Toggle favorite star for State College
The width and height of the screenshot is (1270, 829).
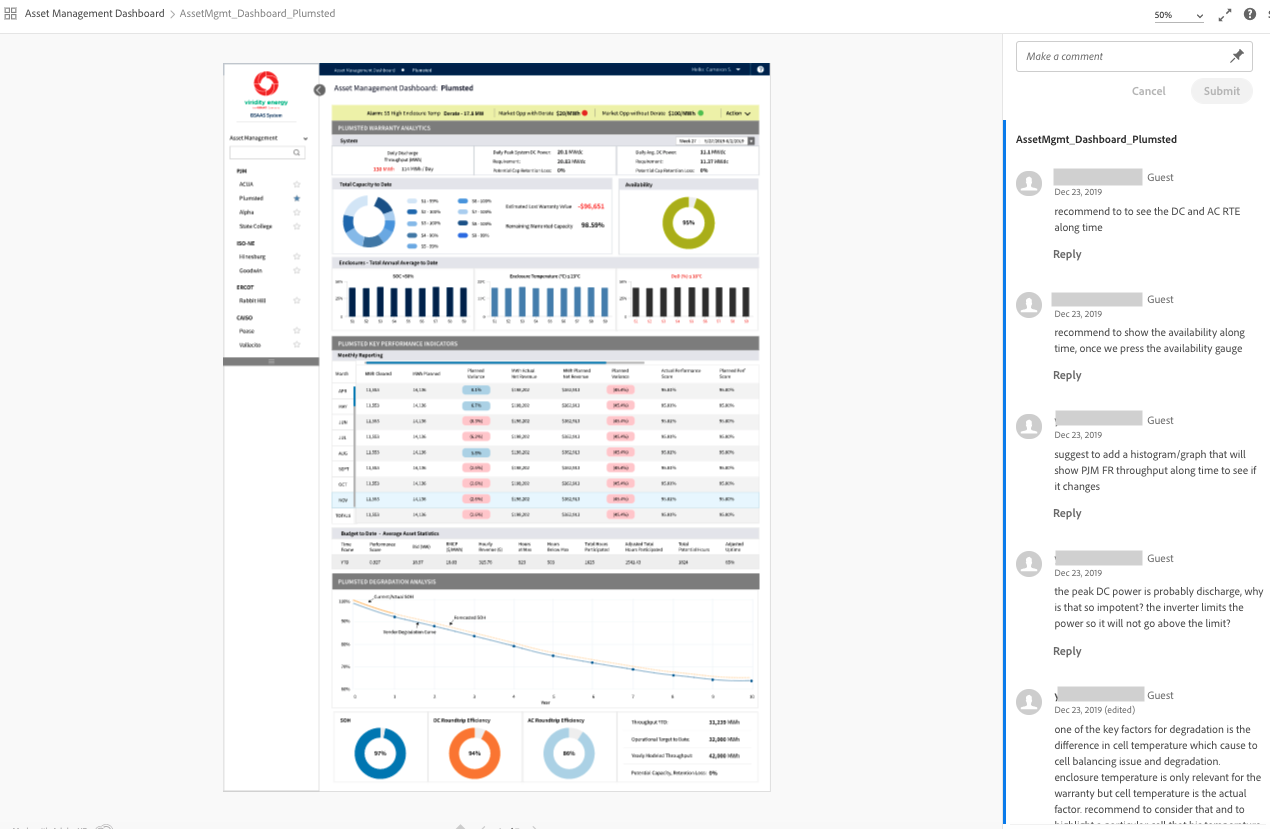point(297,227)
